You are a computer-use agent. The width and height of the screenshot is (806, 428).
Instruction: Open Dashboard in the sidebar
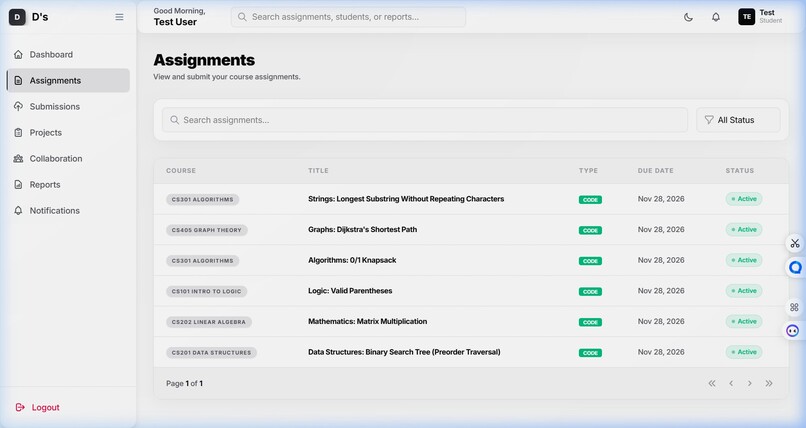point(68,54)
